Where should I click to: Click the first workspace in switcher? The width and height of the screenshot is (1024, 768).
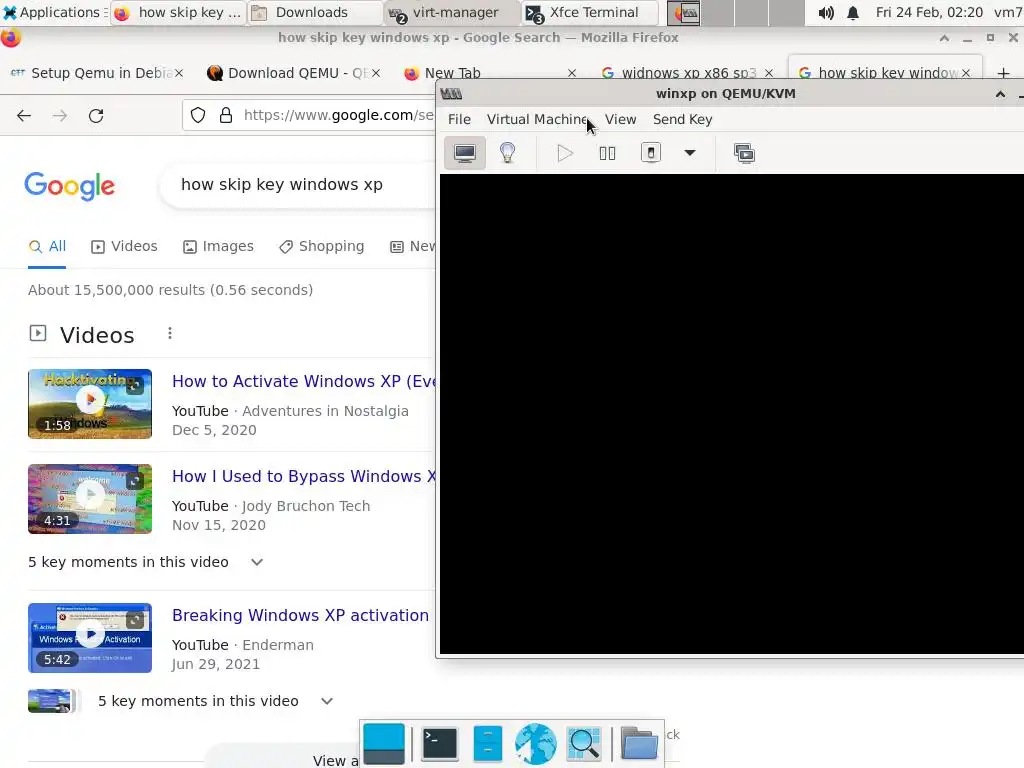tap(684, 12)
